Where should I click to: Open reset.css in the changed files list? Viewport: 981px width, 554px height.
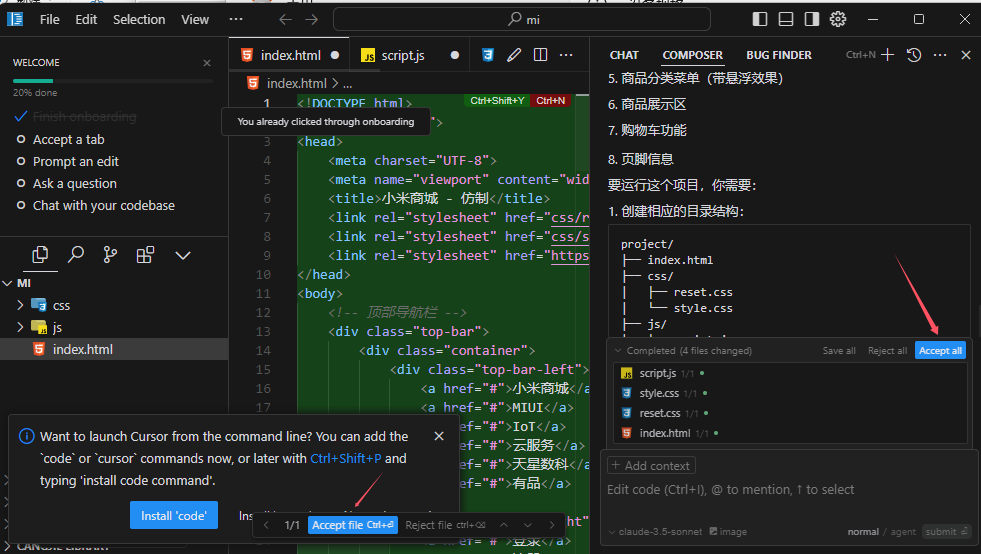coord(659,413)
